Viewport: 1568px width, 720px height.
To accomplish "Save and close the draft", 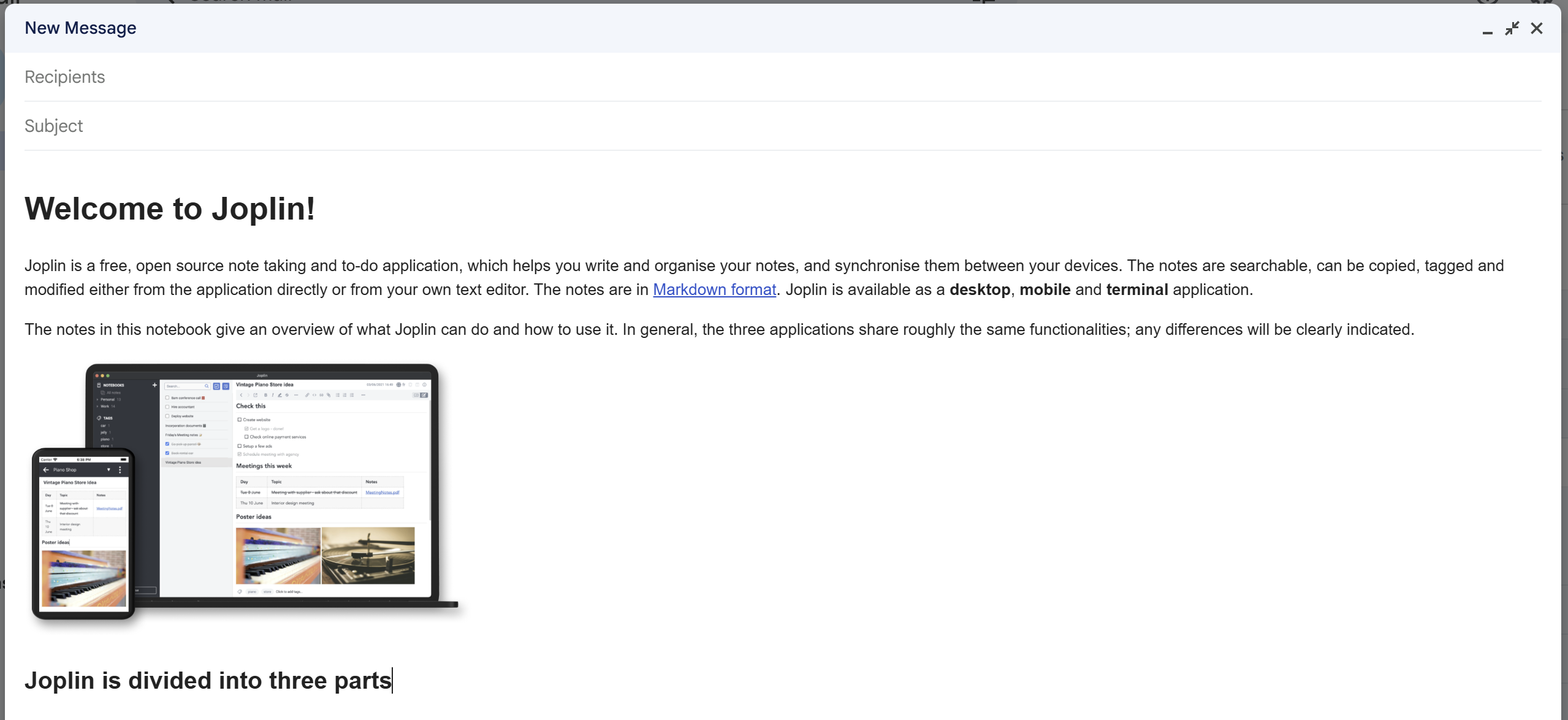I will tap(1536, 28).
